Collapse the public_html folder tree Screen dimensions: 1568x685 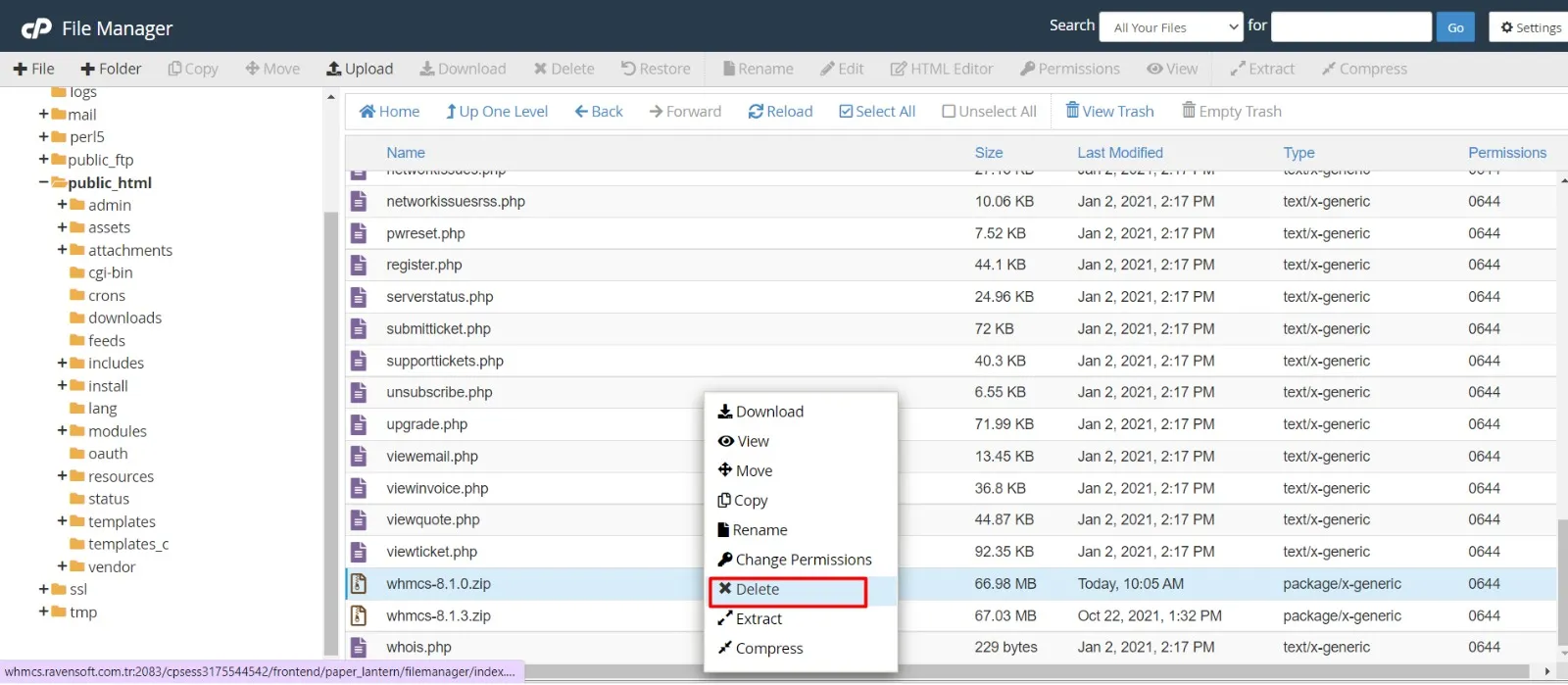44,182
